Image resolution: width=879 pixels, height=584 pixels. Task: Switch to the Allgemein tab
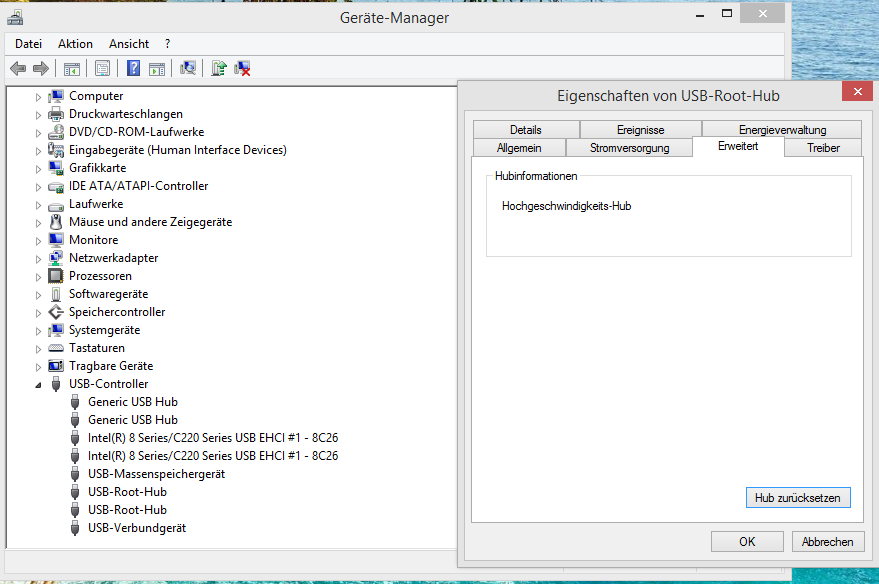coord(519,148)
